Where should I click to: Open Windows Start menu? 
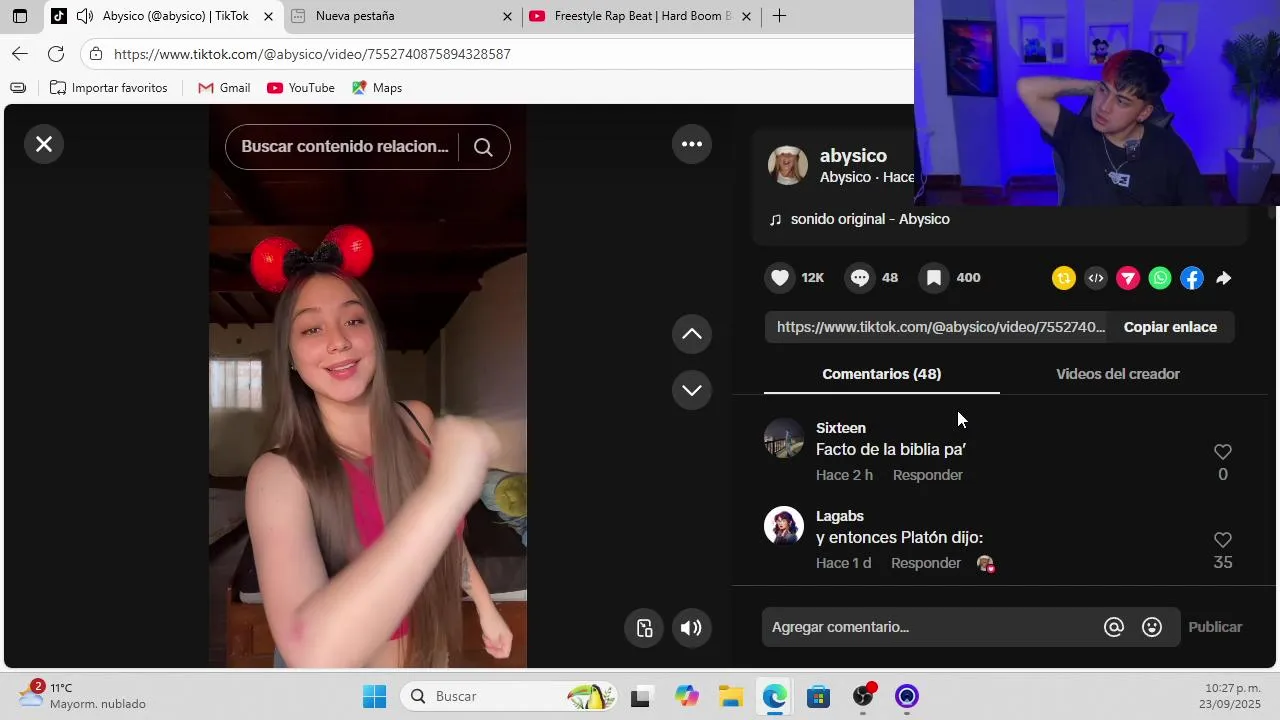click(x=374, y=696)
